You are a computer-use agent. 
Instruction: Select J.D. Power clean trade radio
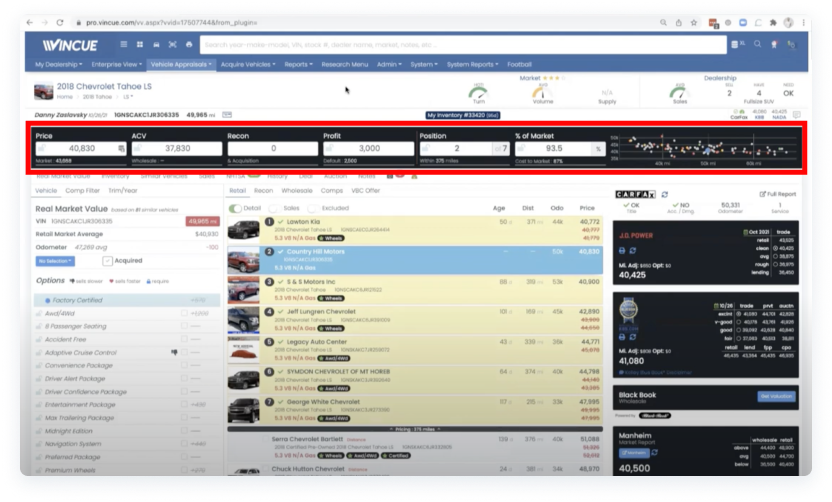click(x=775, y=248)
